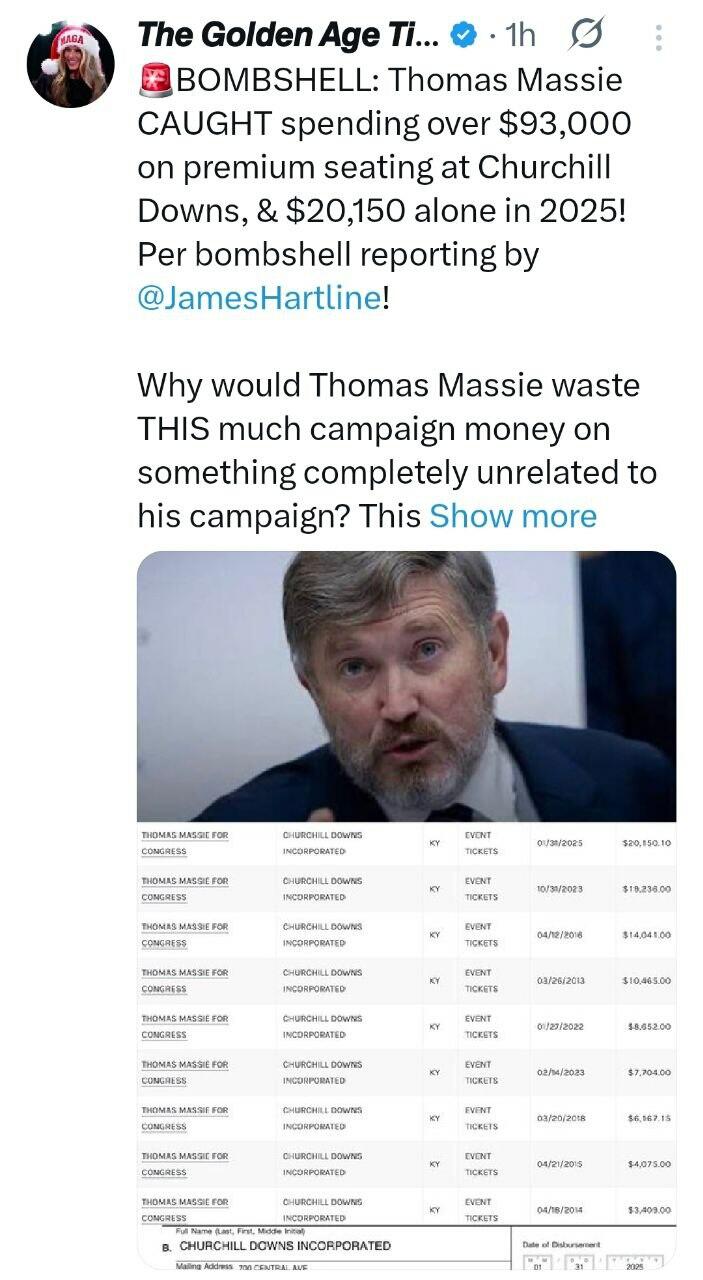Open The Golden Age Ti... account name
The width and height of the screenshot is (703, 1280).
tap(288, 35)
